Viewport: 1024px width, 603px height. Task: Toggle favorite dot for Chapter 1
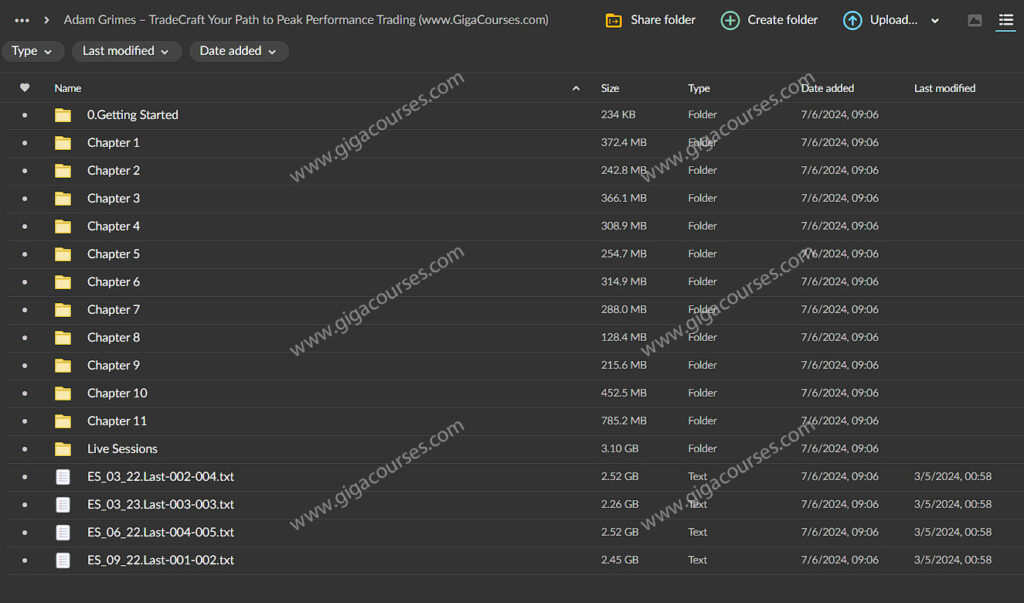pos(25,143)
